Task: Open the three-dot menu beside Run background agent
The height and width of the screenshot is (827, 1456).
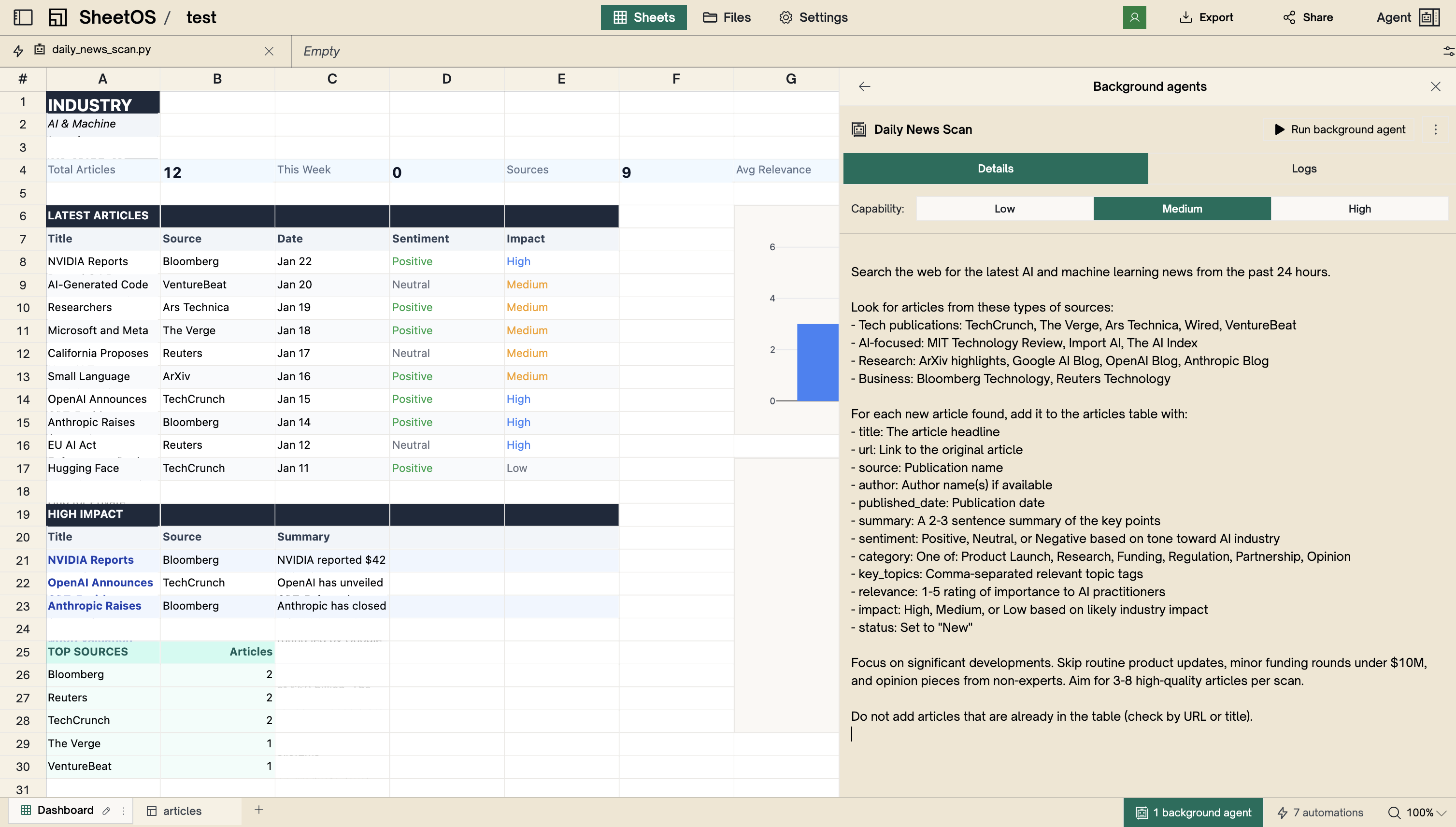Action: (1436, 129)
